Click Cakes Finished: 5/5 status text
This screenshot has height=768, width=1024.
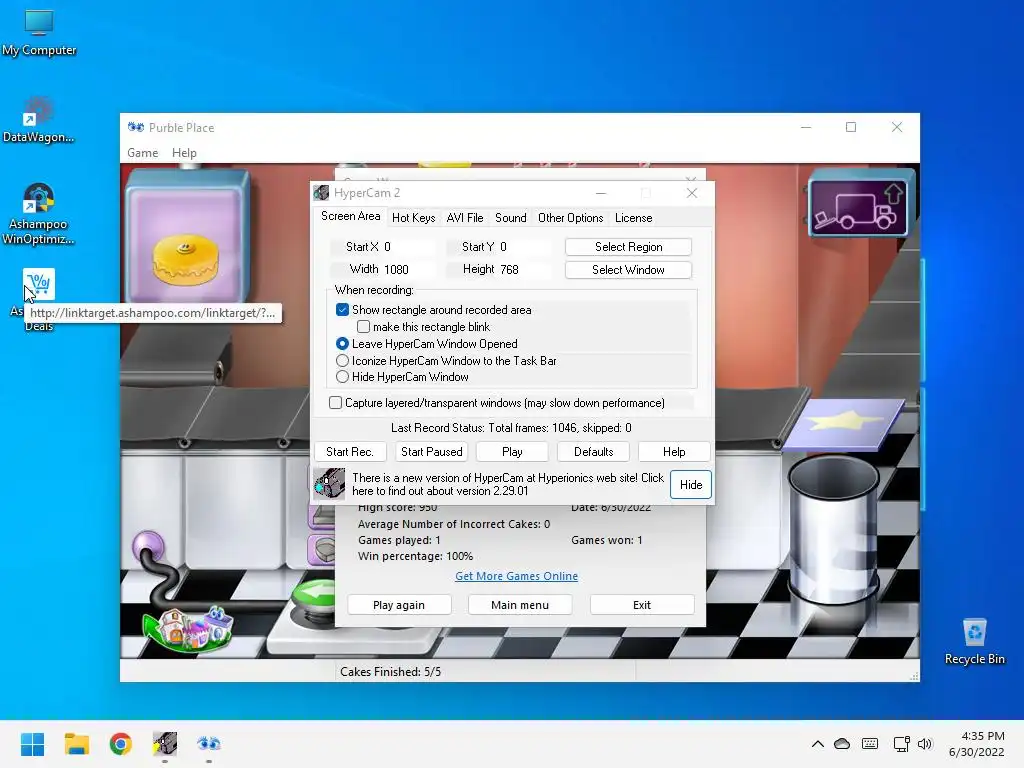pos(391,671)
